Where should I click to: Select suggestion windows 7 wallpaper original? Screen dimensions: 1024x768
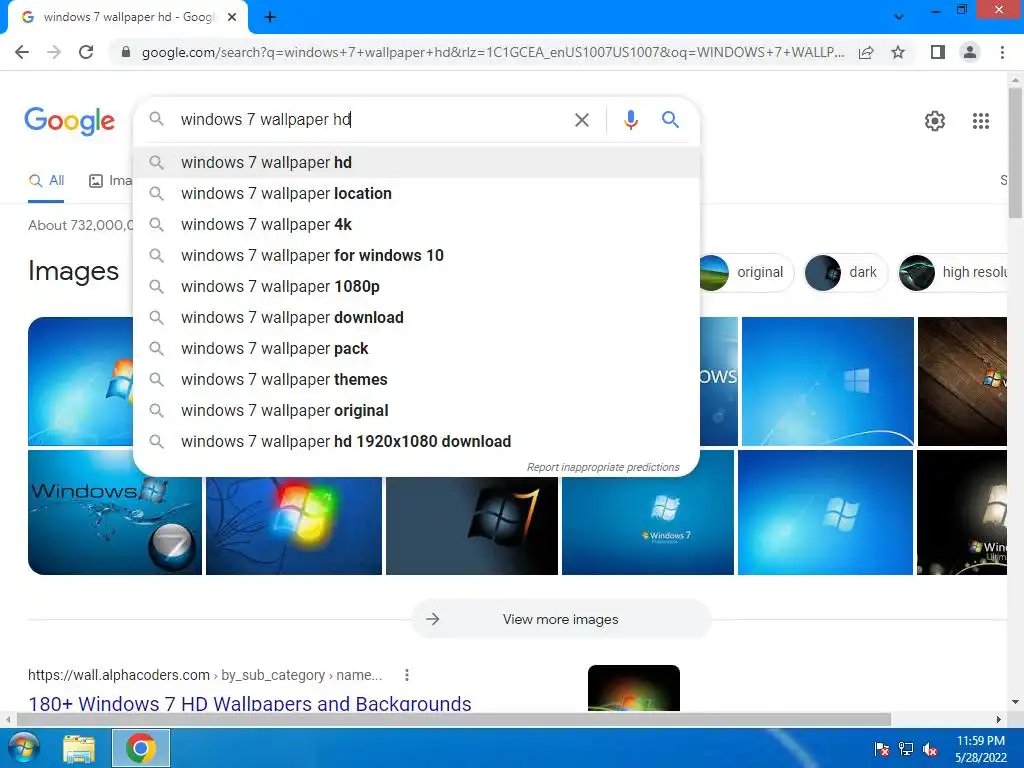click(416, 411)
